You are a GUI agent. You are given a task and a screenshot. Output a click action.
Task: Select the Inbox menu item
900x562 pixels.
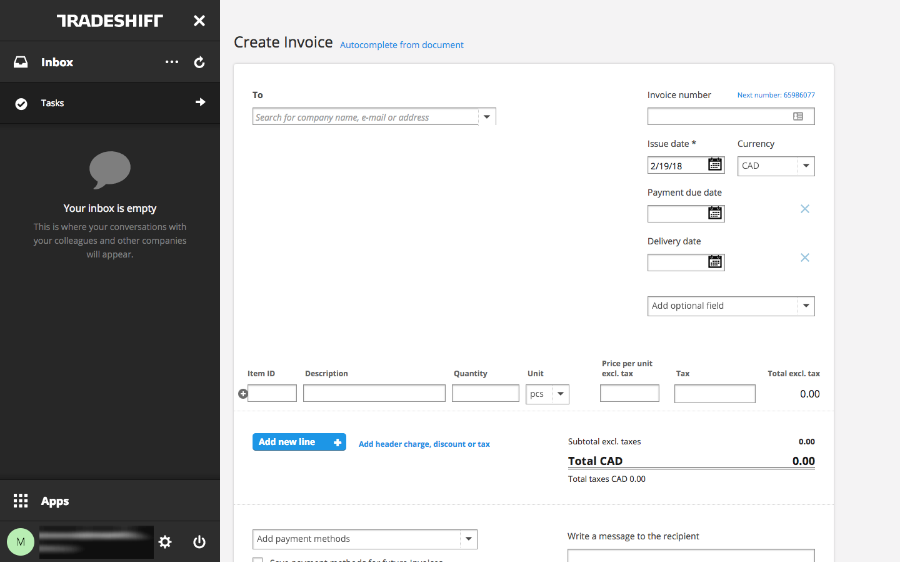tap(110, 62)
